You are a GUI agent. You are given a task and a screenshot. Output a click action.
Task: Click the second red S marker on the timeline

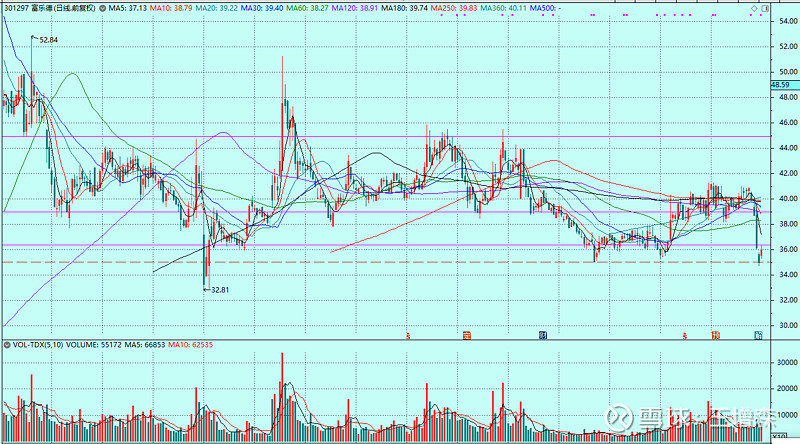click(685, 336)
